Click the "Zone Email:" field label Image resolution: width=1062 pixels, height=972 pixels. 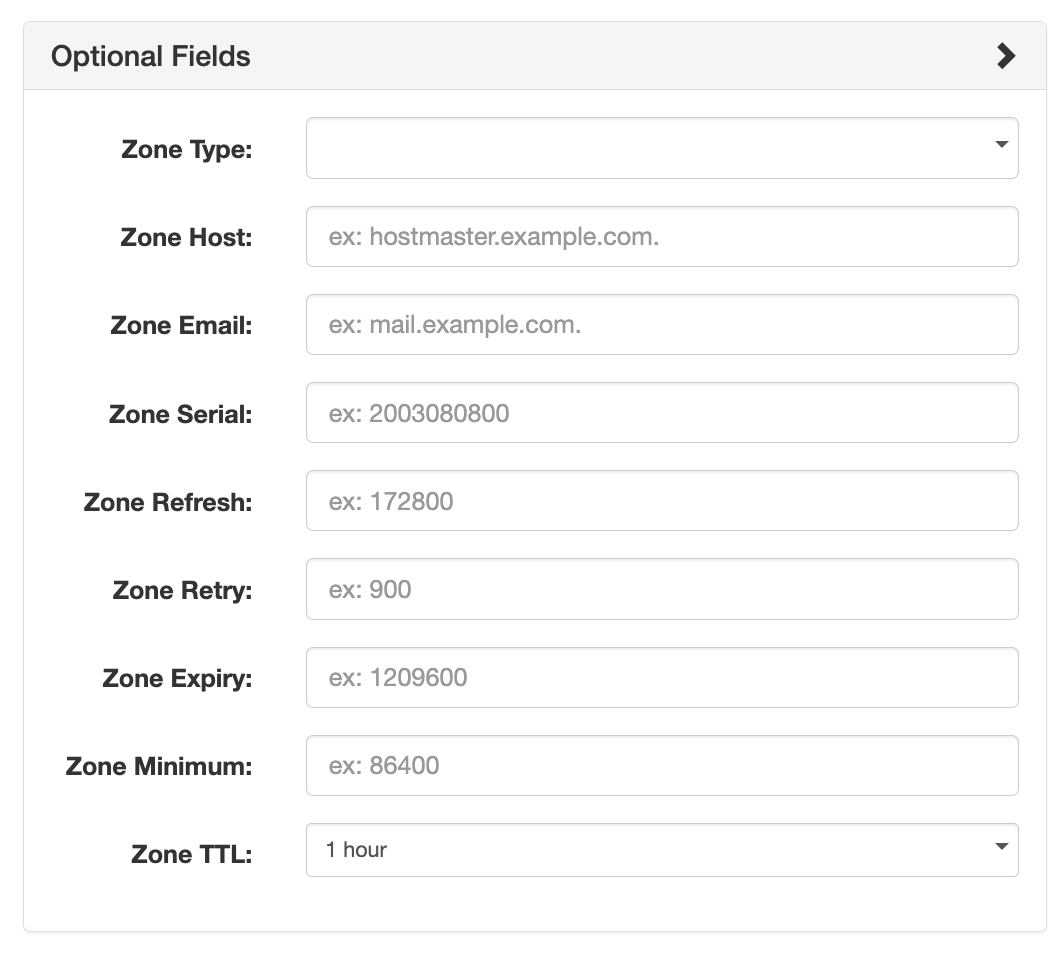pos(181,326)
